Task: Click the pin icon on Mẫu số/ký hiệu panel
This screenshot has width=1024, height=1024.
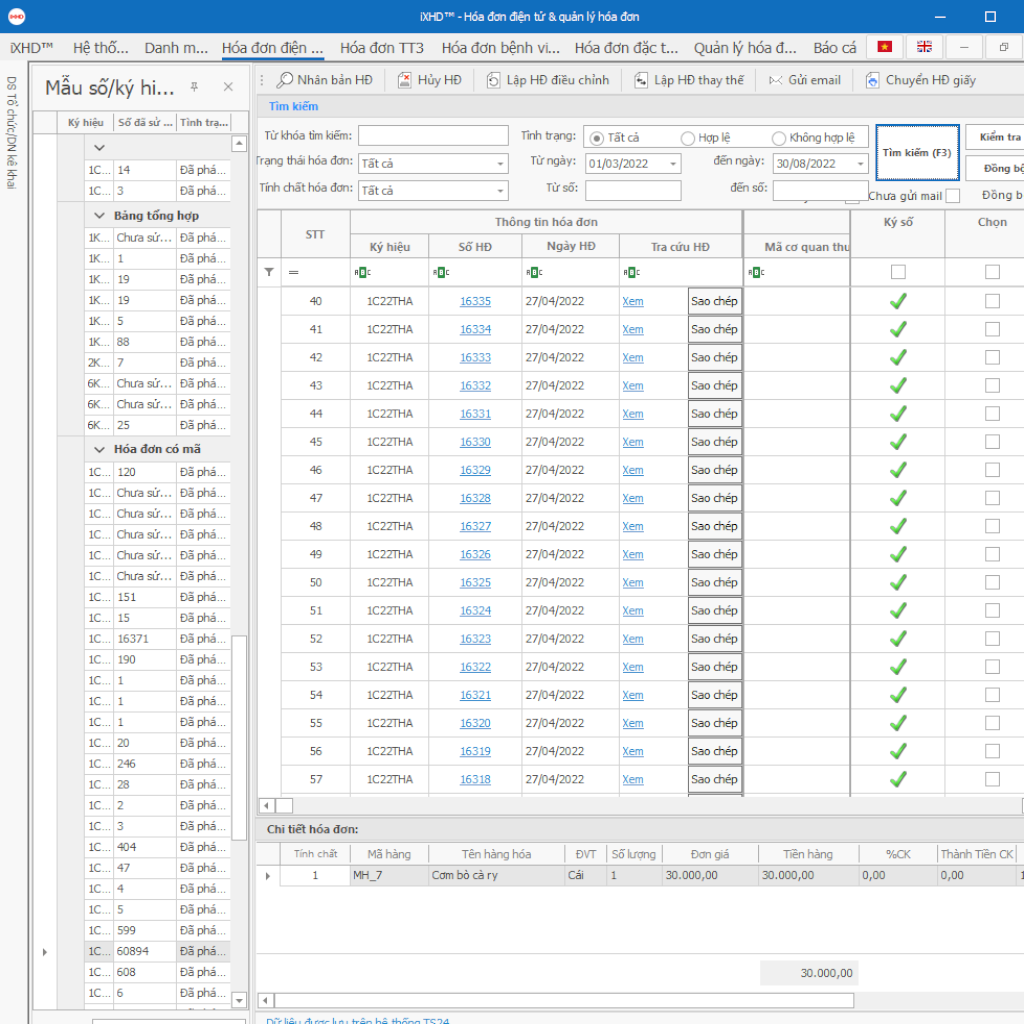Action: pos(194,87)
